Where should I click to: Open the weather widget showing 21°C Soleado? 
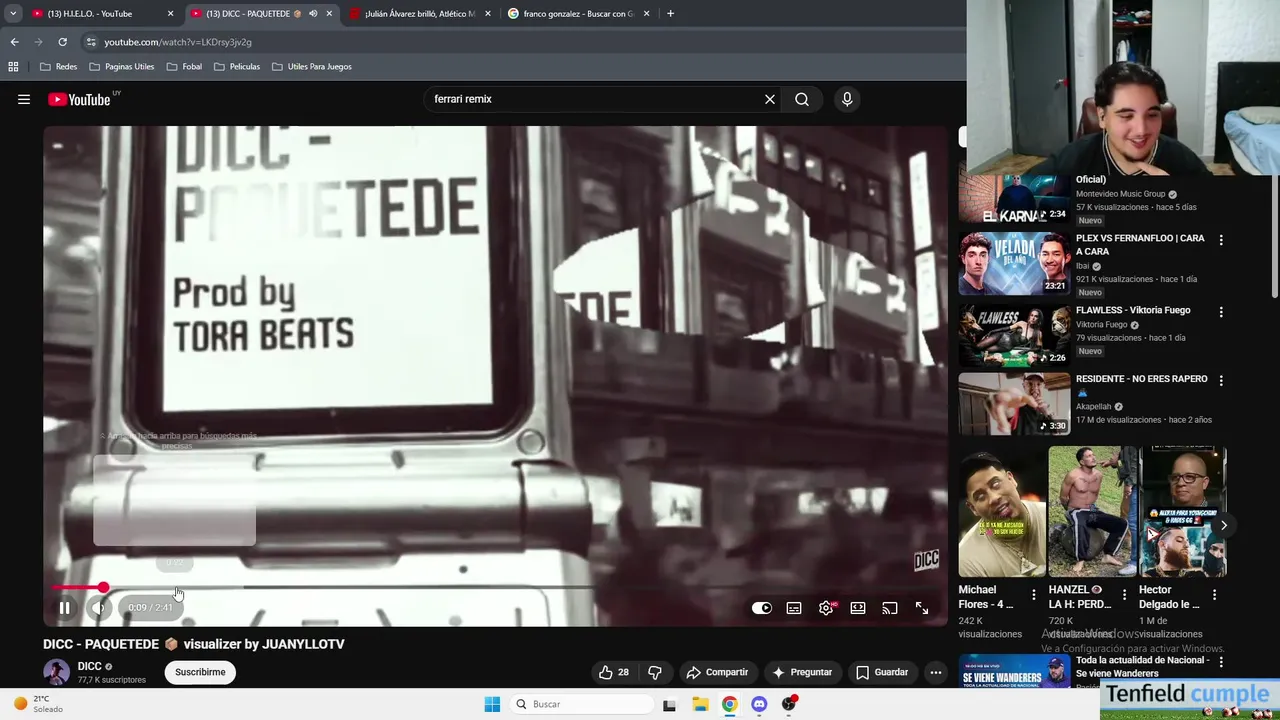[x=38, y=704]
